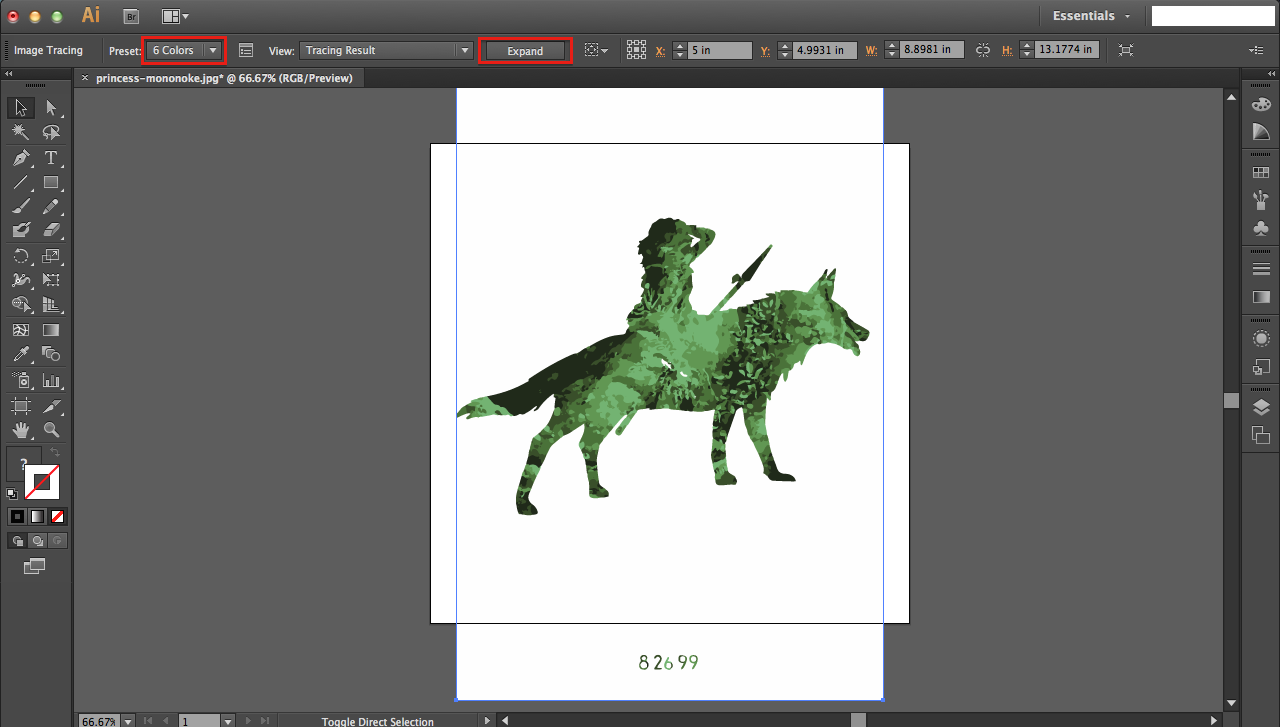The height and width of the screenshot is (727, 1280).
Task: Toggle constrain width and height proportions
Action: [x=982, y=50]
